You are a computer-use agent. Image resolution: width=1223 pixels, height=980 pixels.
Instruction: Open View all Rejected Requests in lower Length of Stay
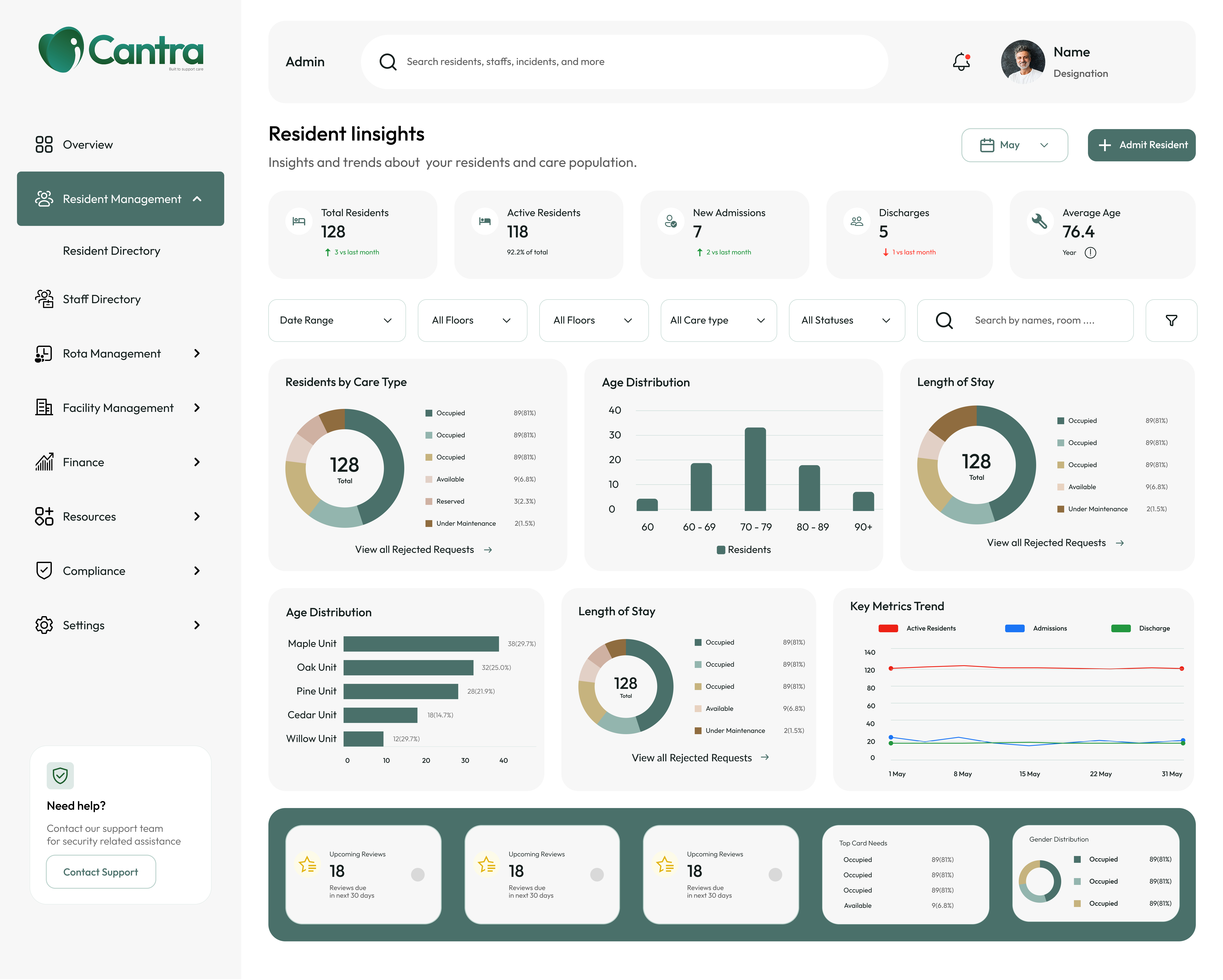coord(700,758)
